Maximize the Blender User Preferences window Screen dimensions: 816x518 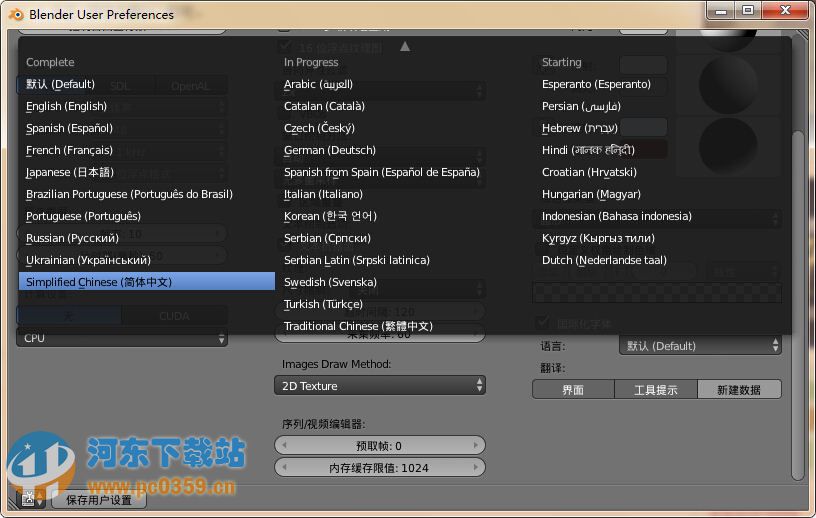coord(748,11)
